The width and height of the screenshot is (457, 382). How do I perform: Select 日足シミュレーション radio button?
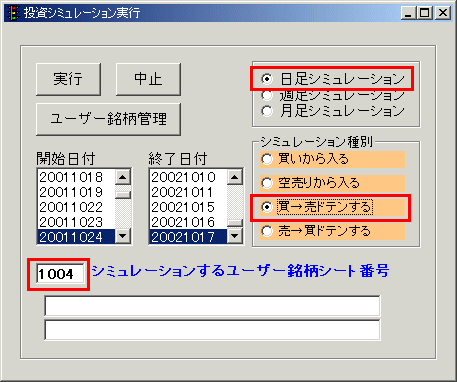(333, 79)
